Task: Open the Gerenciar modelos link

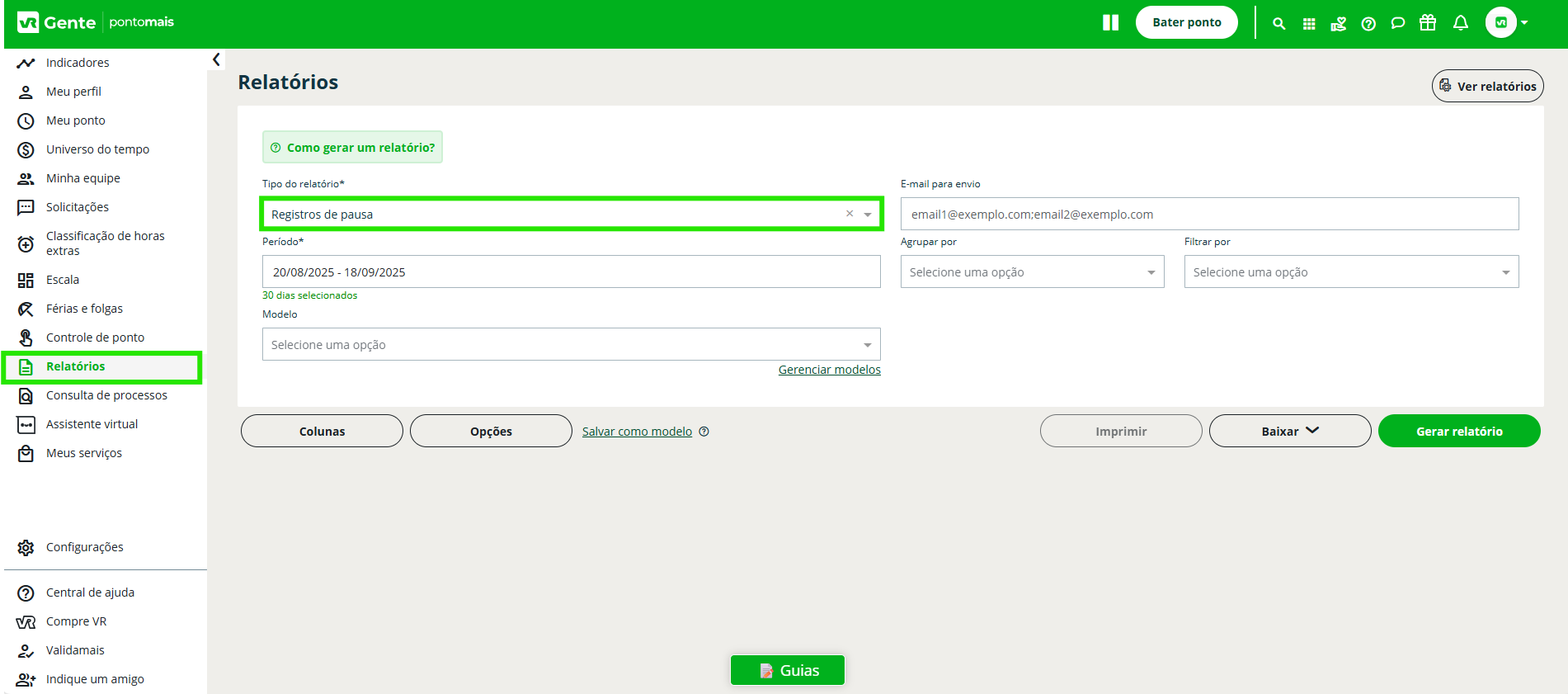Action: click(x=829, y=370)
